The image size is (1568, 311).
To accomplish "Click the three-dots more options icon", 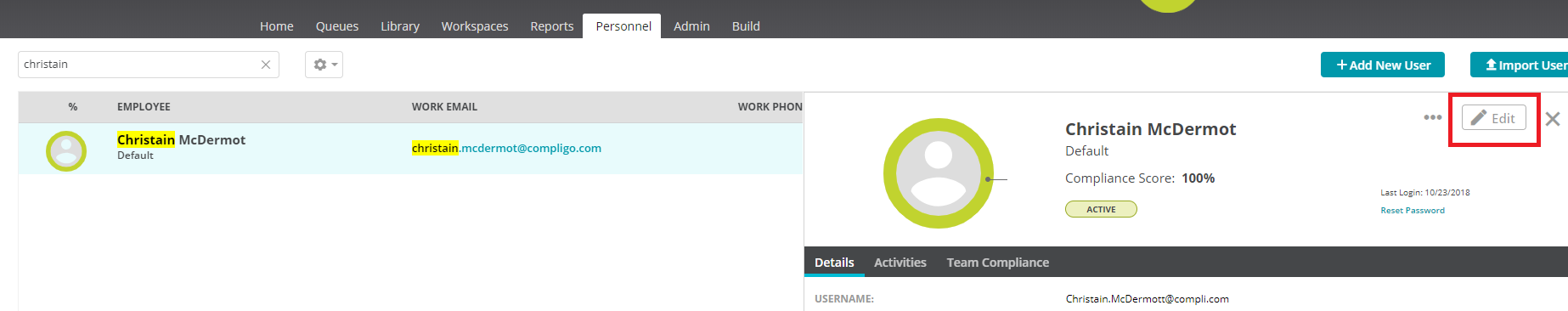I will (1432, 117).
